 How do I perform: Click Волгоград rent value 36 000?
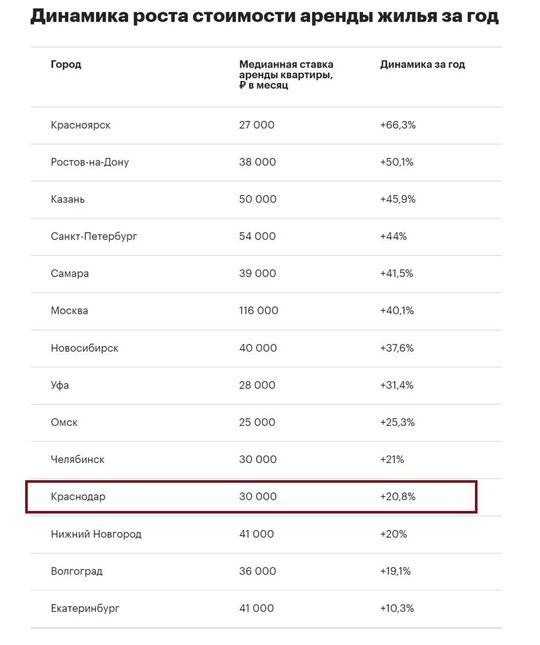(x=257, y=571)
